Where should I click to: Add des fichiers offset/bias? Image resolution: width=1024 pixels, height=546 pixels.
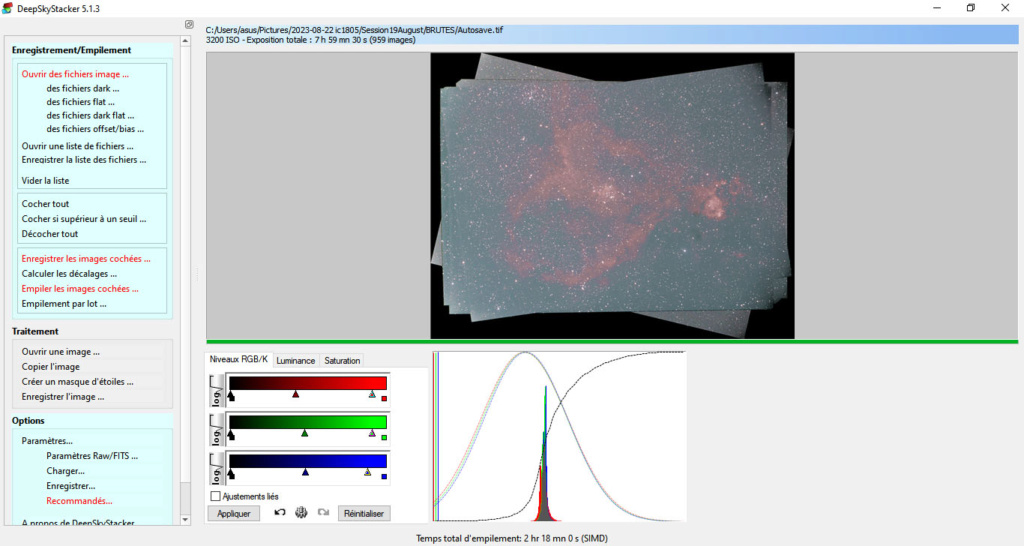coord(95,129)
